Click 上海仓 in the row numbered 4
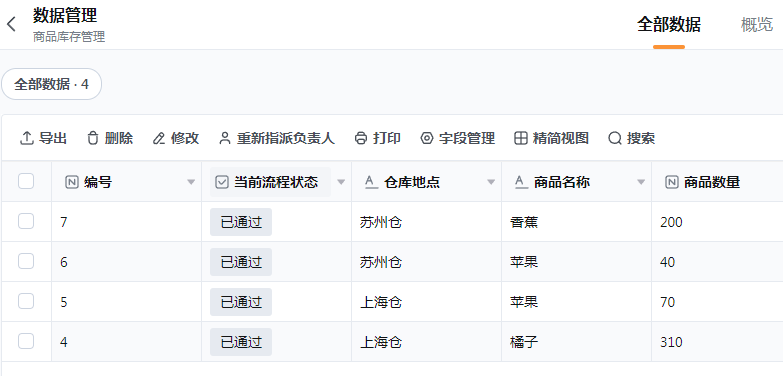The height and width of the screenshot is (376, 783). (381, 342)
